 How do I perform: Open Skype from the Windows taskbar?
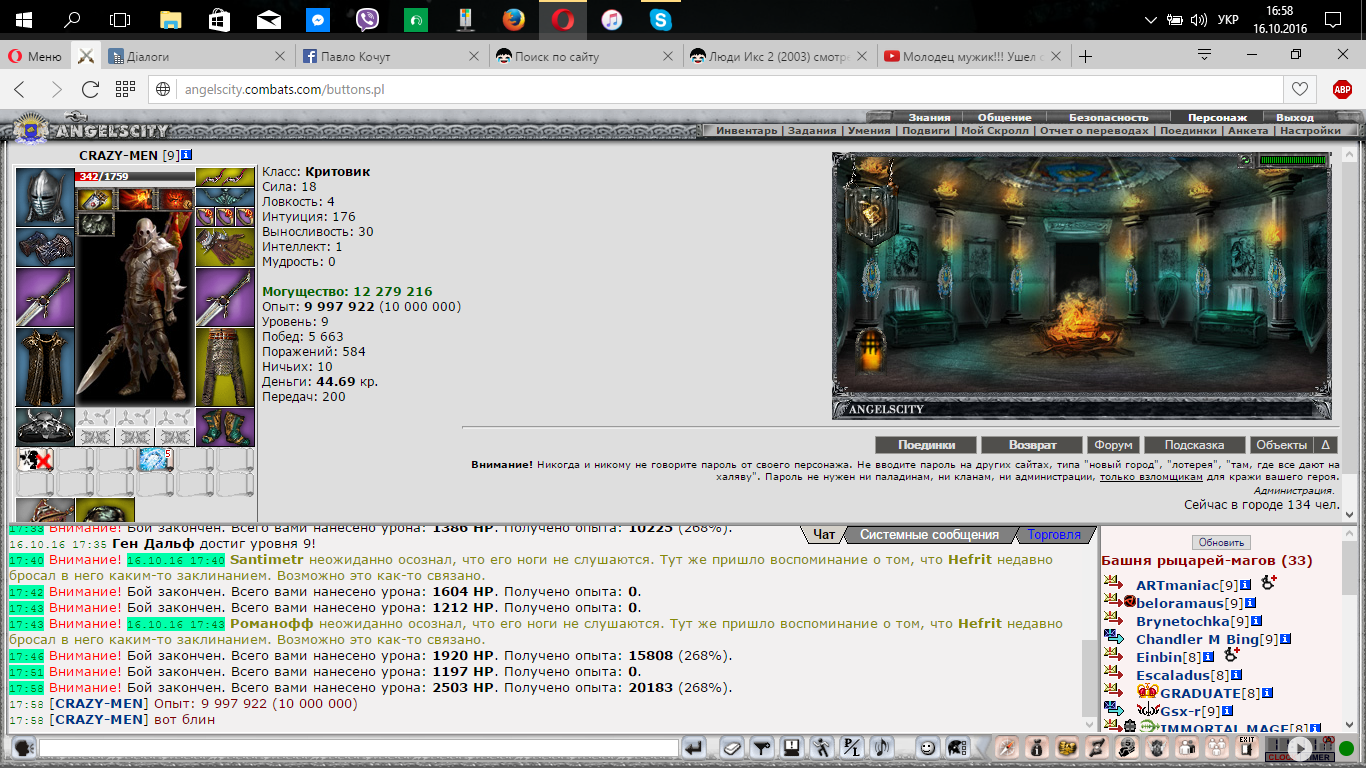coord(660,19)
